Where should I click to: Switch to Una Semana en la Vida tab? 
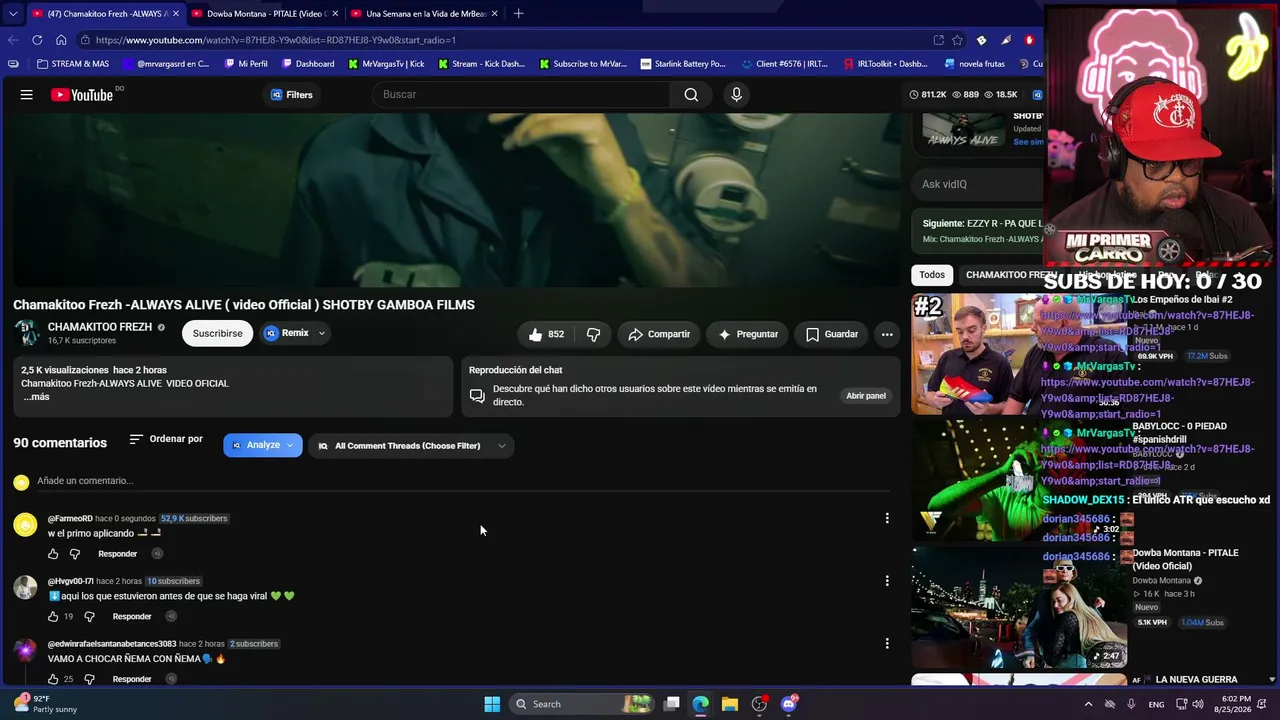pyautogui.click(x=423, y=14)
